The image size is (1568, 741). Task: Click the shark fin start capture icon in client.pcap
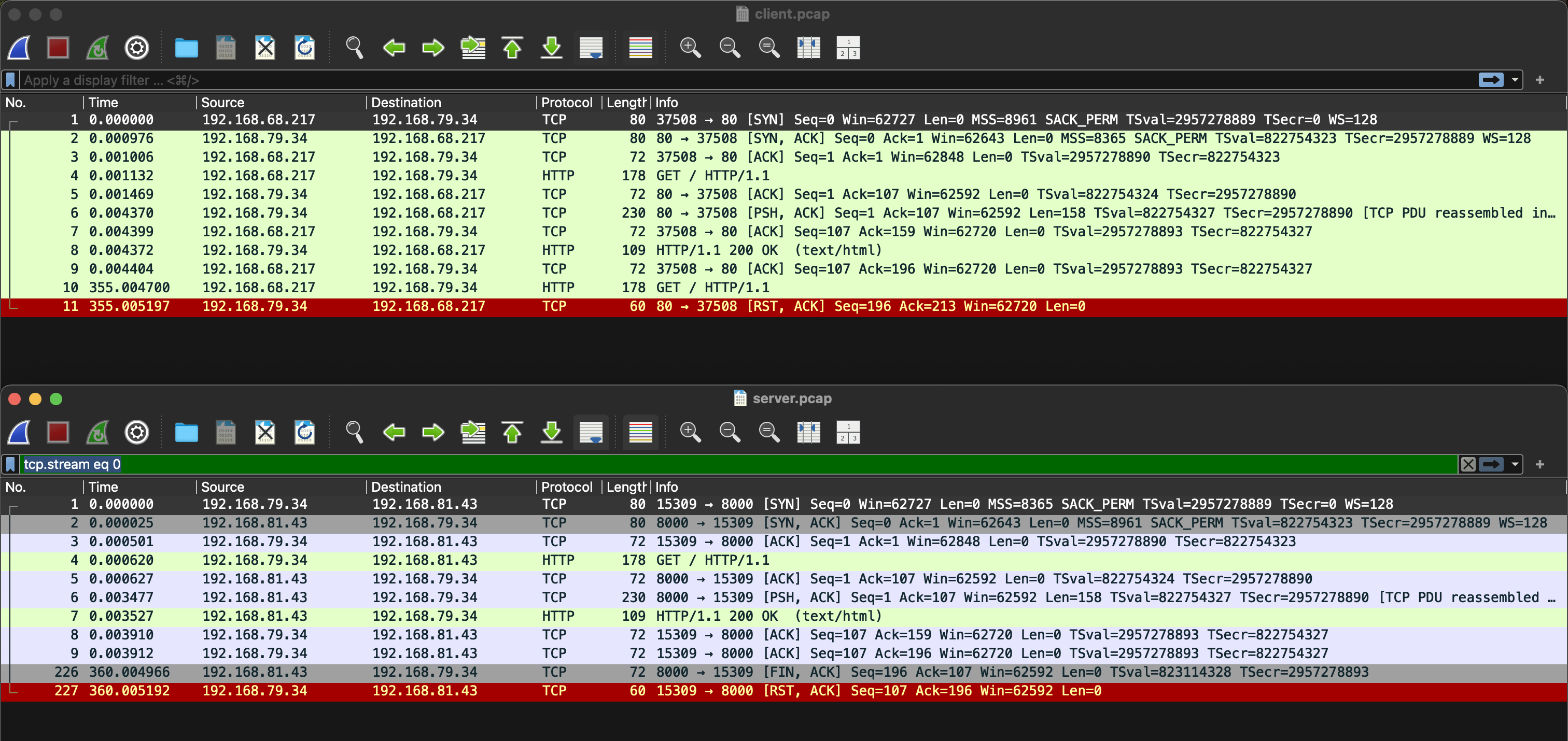pos(19,48)
